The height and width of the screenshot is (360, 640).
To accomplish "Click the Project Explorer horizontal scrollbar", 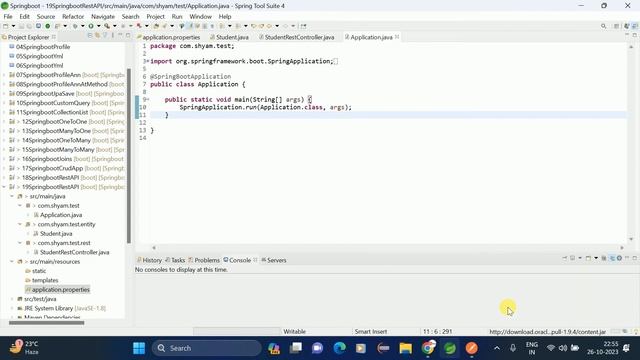I will (x=47, y=323).
